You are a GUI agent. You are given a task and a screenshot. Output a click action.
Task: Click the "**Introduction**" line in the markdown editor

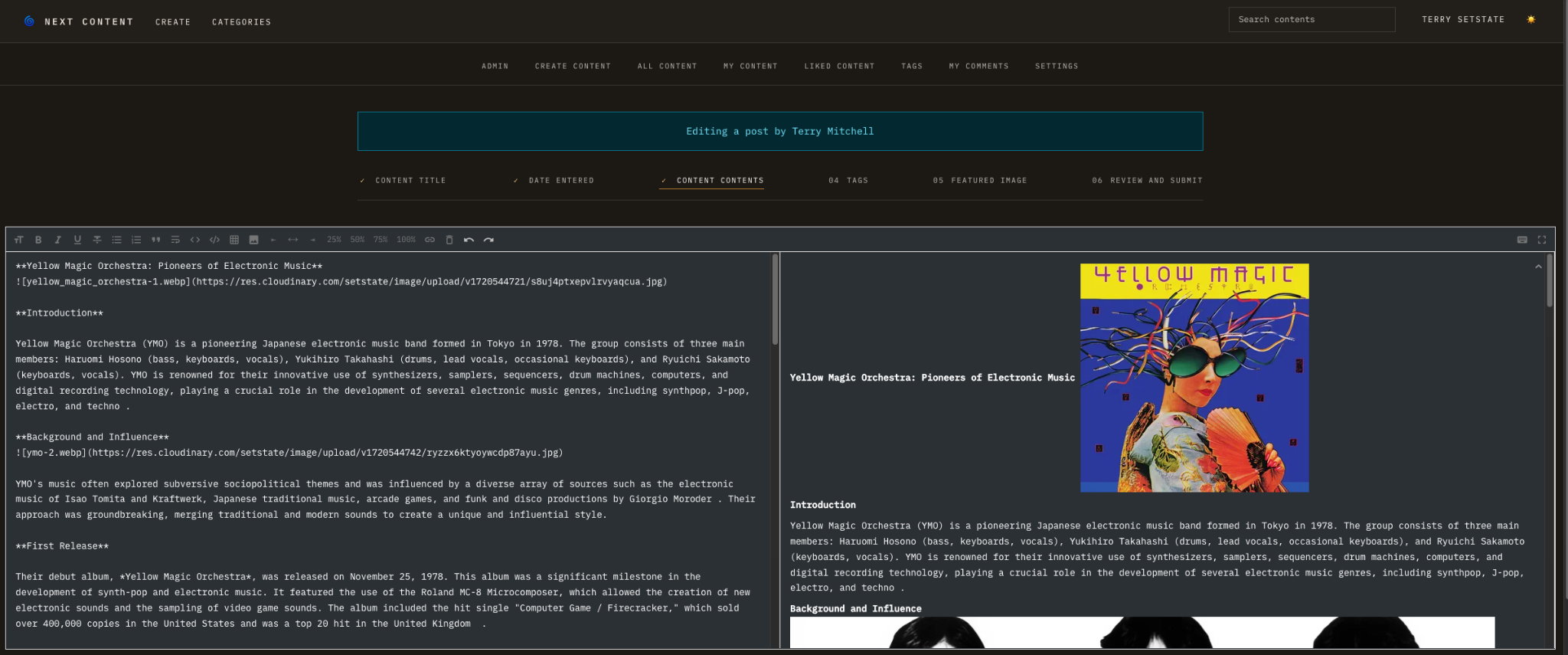pos(59,313)
